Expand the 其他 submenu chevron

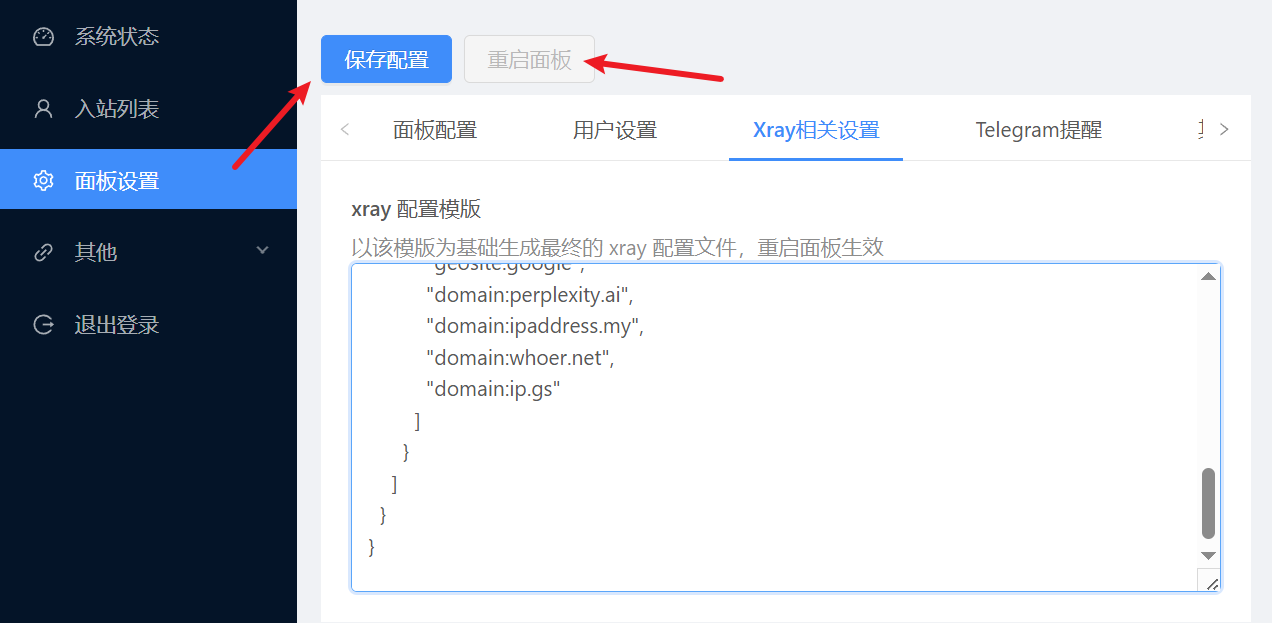point(263,250)
